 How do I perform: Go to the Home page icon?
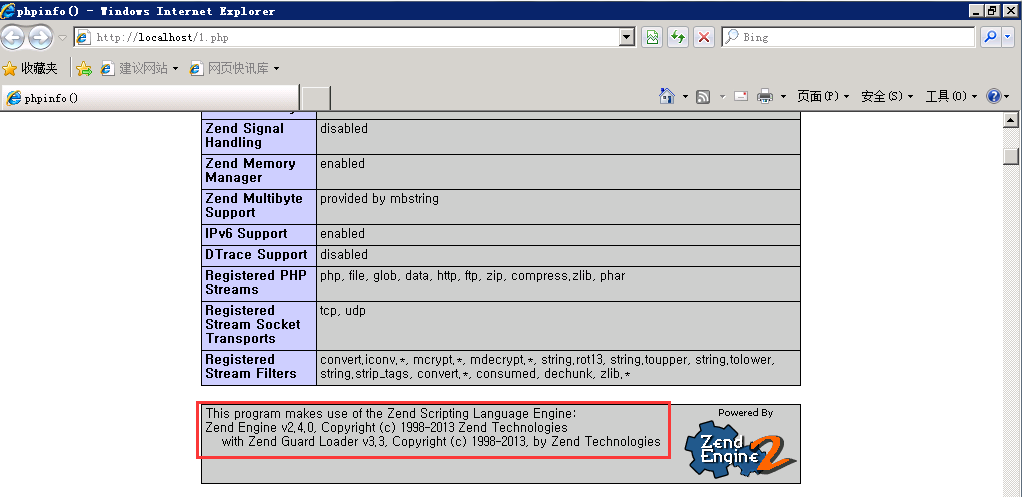coord(667,96)
